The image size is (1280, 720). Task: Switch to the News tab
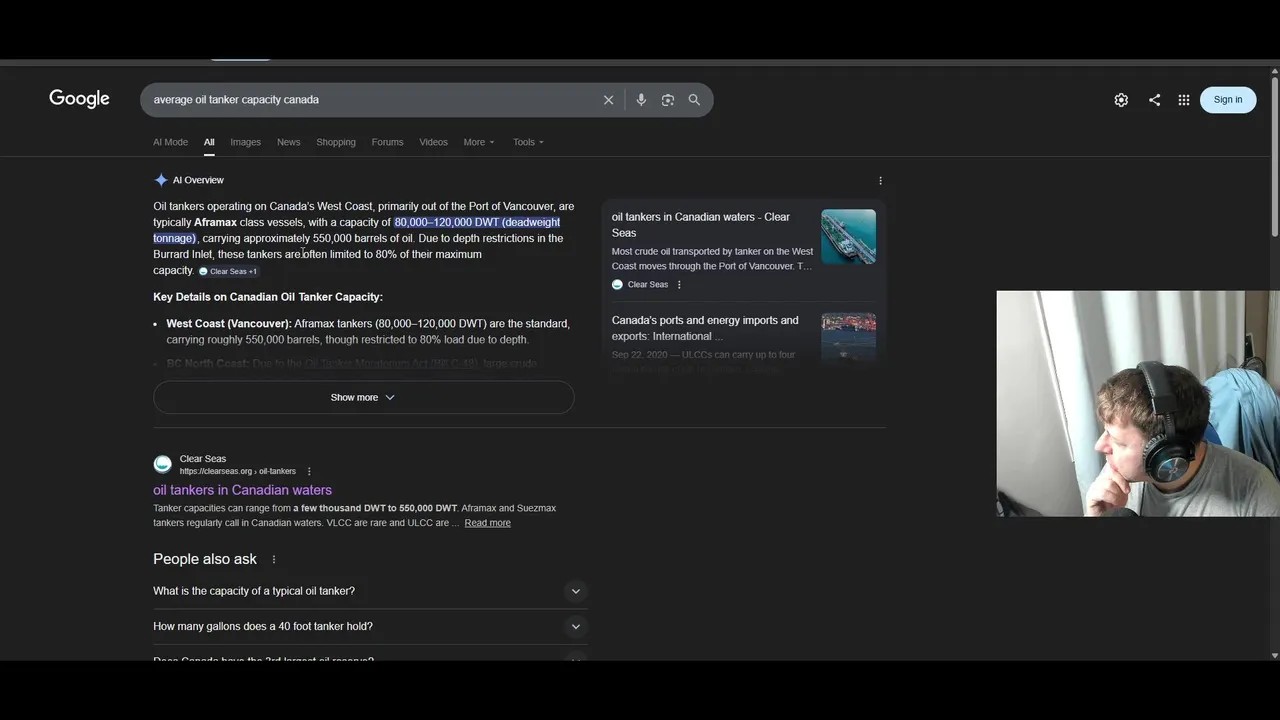tap(288, 142)
